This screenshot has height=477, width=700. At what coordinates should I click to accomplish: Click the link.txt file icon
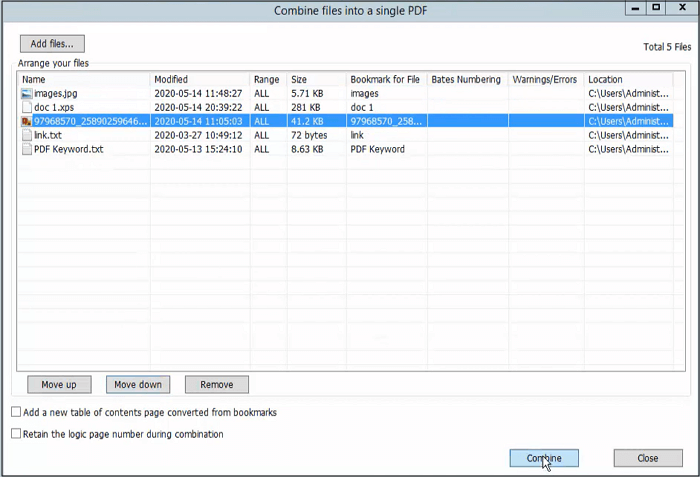27,135
